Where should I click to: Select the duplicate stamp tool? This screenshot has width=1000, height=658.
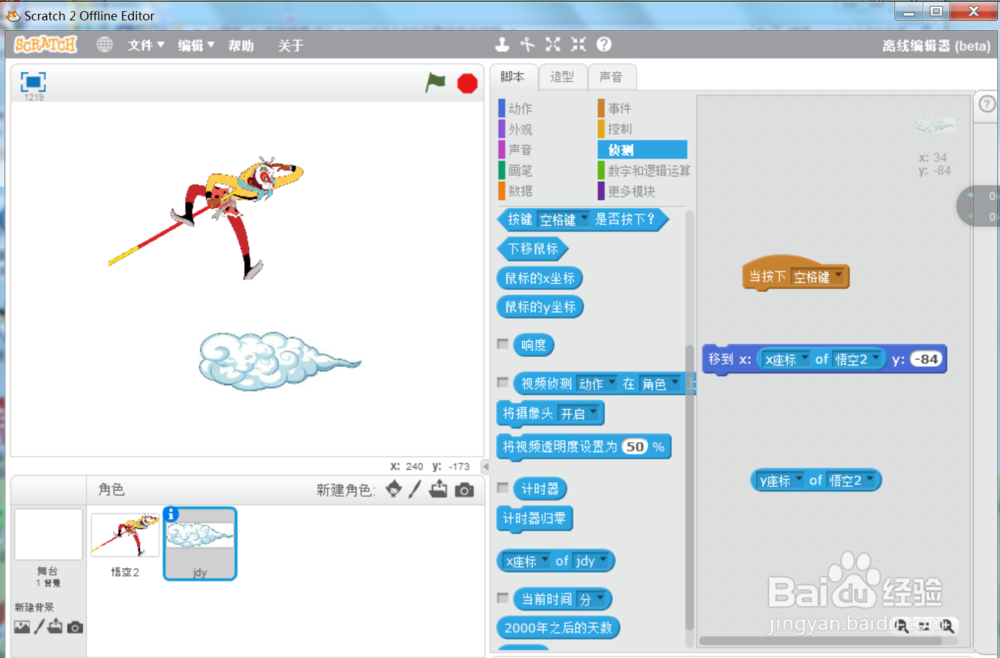point(503,44)
